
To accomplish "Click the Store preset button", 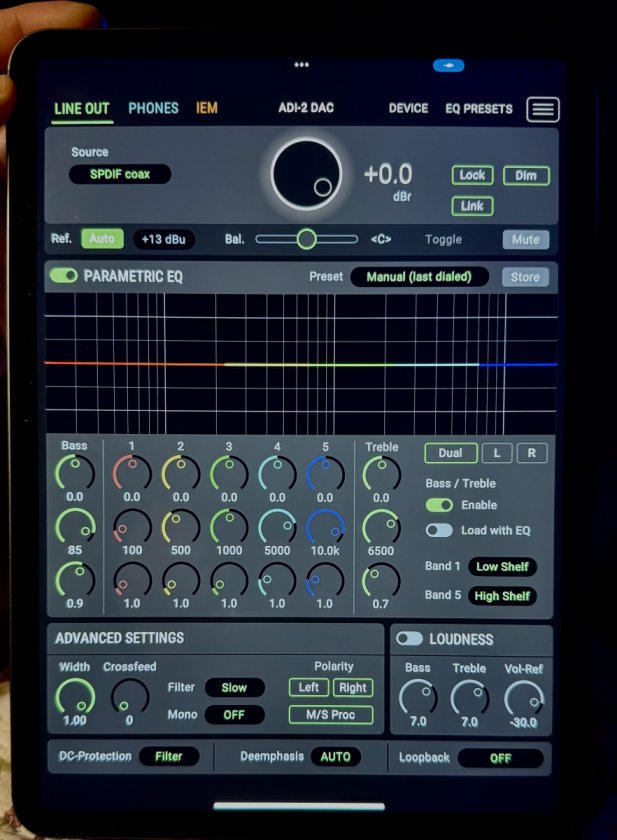I will [525, 277].
